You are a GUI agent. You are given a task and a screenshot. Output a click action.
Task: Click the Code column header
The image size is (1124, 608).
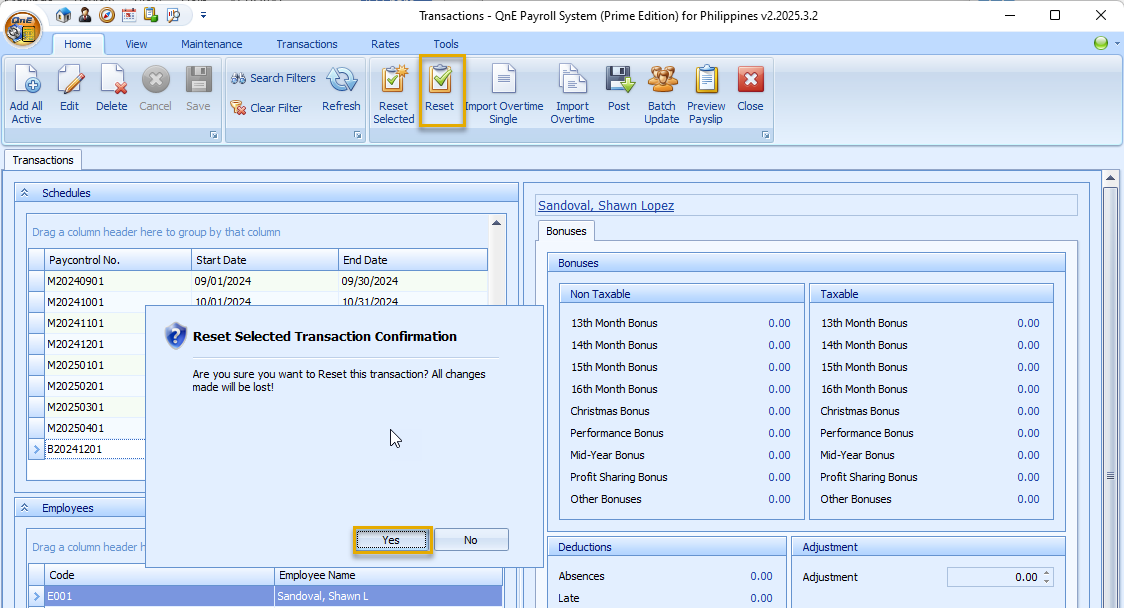coord(160,575)
